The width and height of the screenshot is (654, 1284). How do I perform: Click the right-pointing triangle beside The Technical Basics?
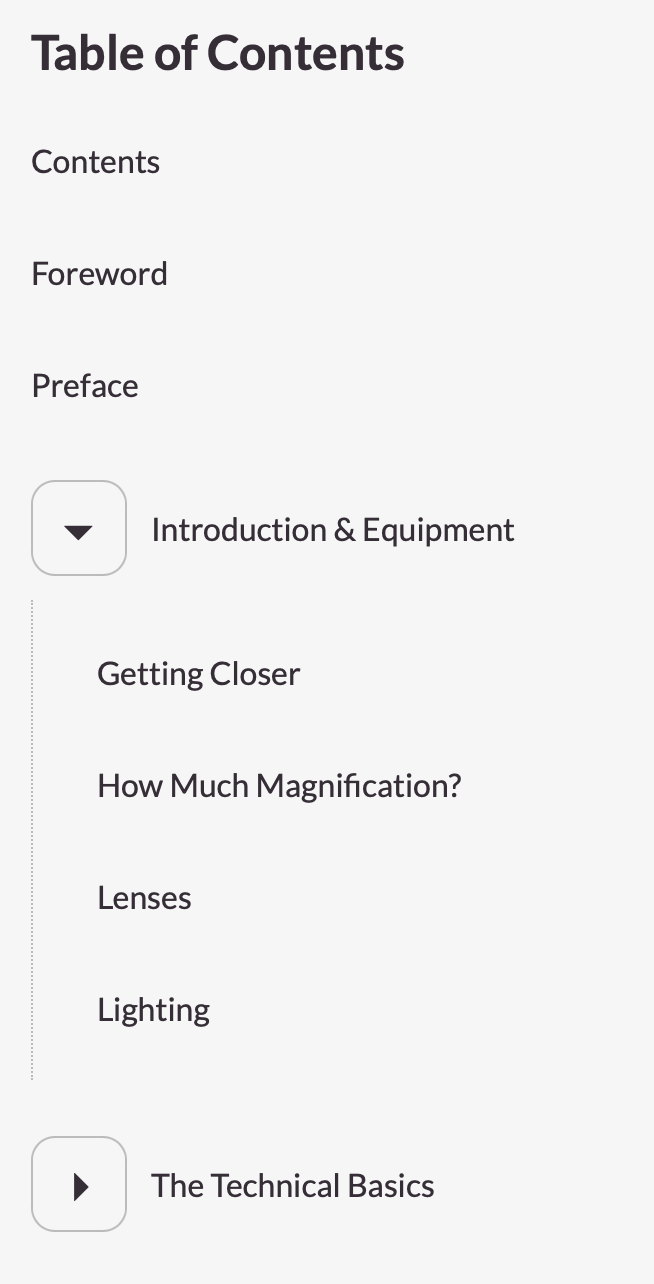tap(79, 1184)
